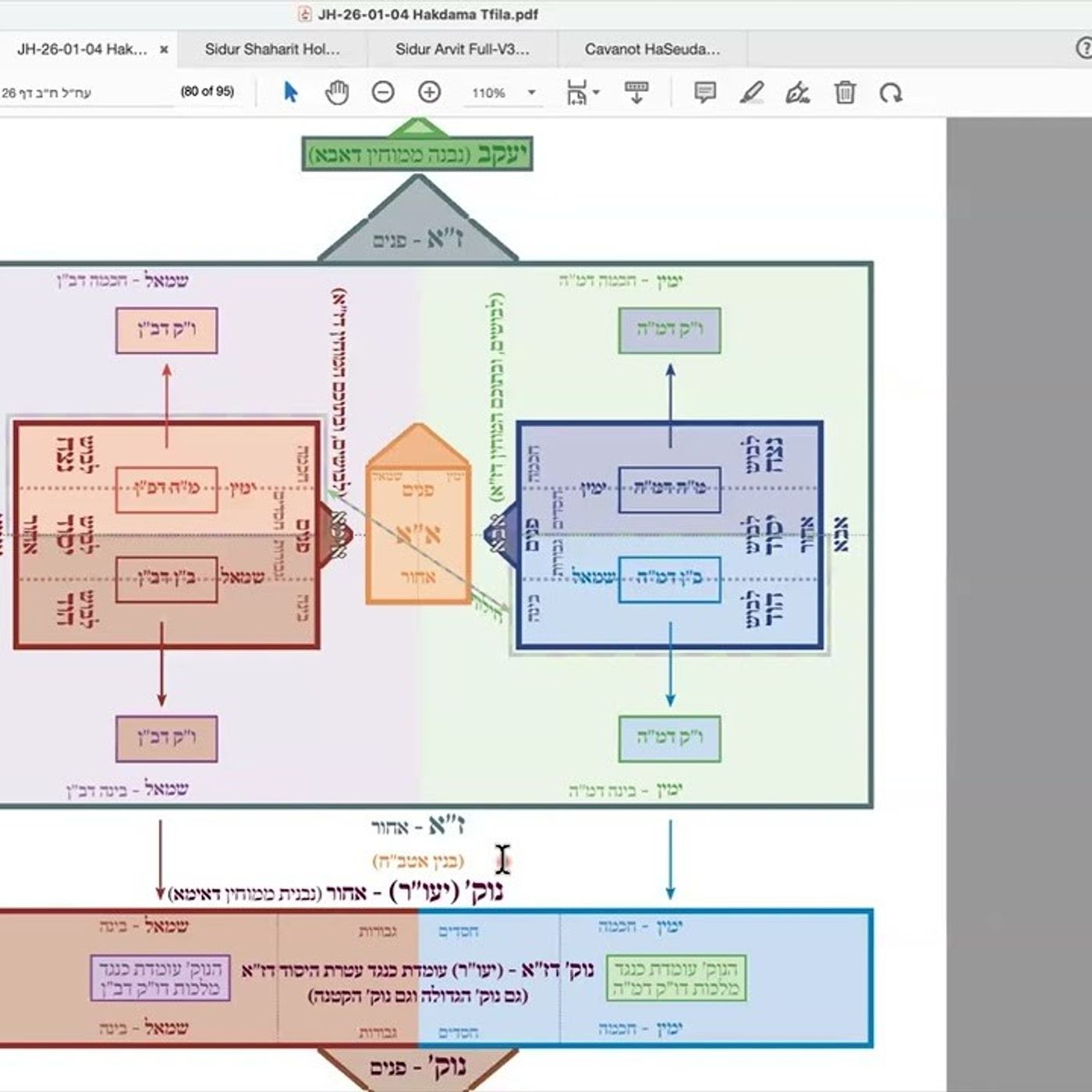Activate the hand pan tool
The width and height of the screenshot is (1092, 1092).
(336, 92)
